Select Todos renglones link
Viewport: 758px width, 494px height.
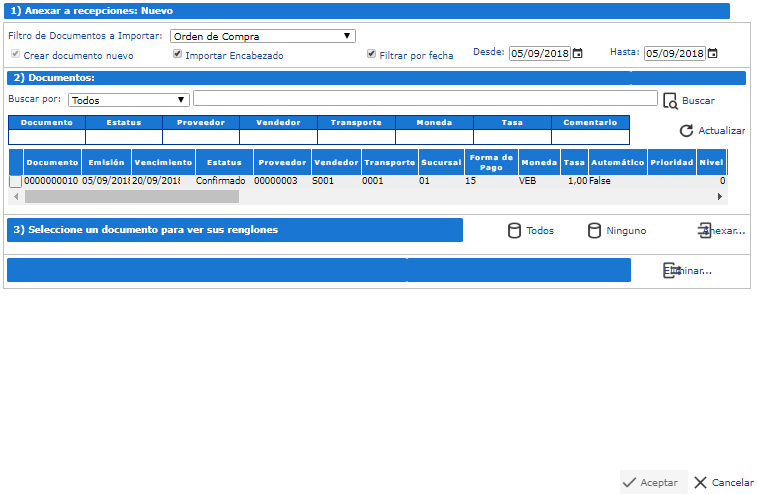(x=540, y=231)
